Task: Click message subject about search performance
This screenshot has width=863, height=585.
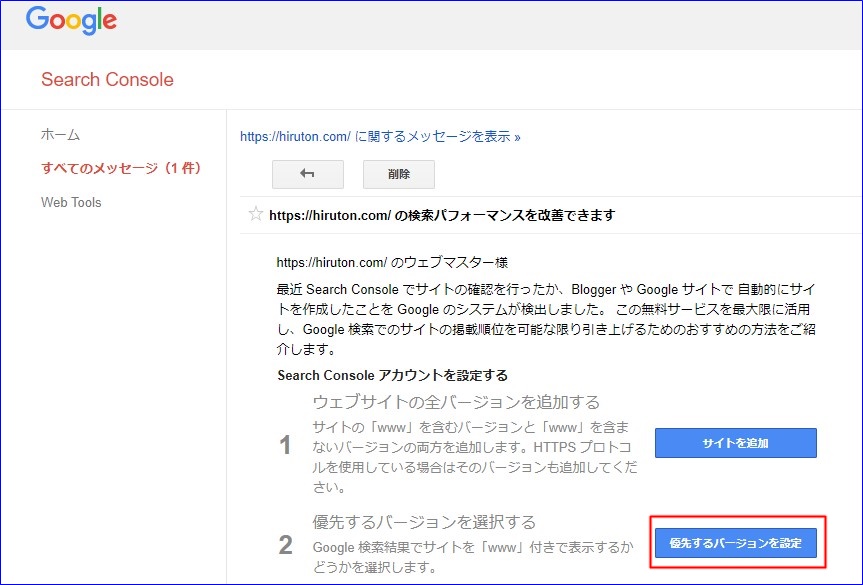Action: point(442,215)
